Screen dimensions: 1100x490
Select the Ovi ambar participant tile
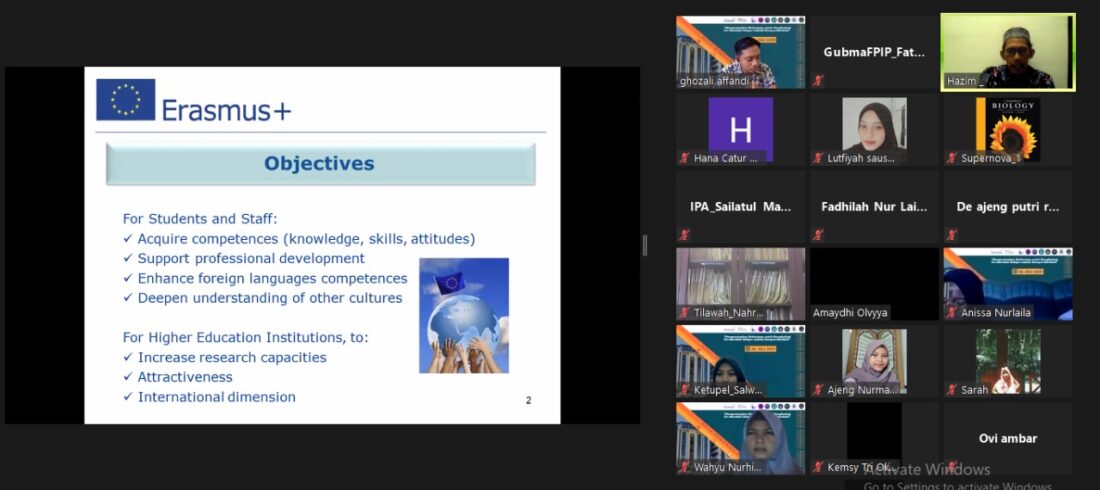click(1007, 438)
